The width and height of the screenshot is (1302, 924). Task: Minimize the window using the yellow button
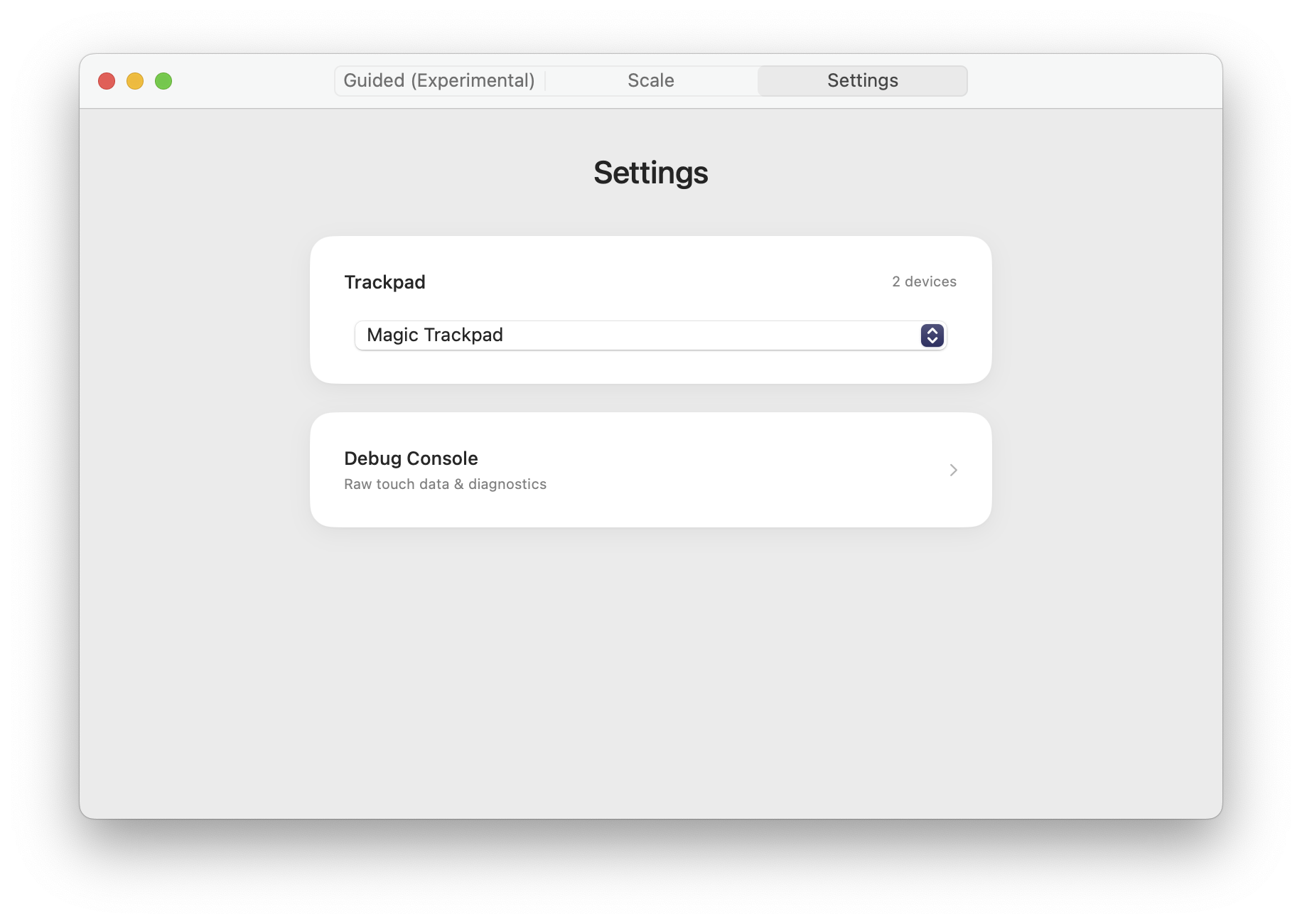[135, 81]
